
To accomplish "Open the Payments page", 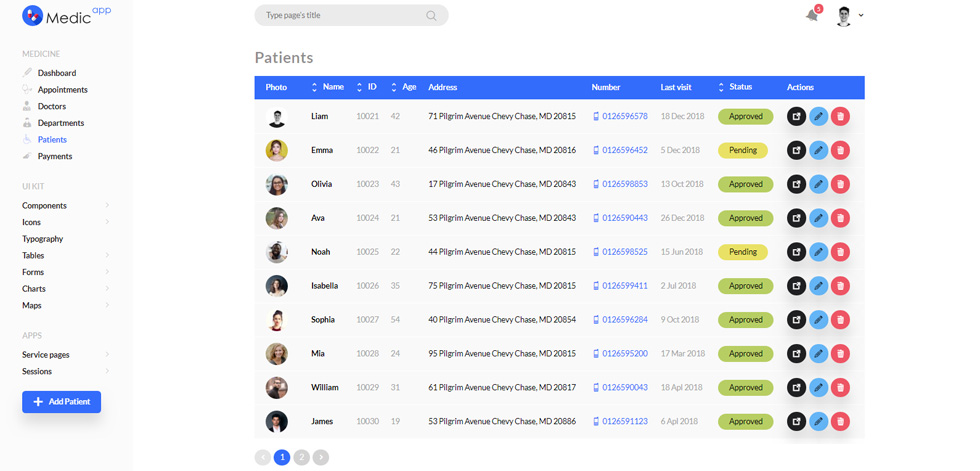I will click(55, 156).
